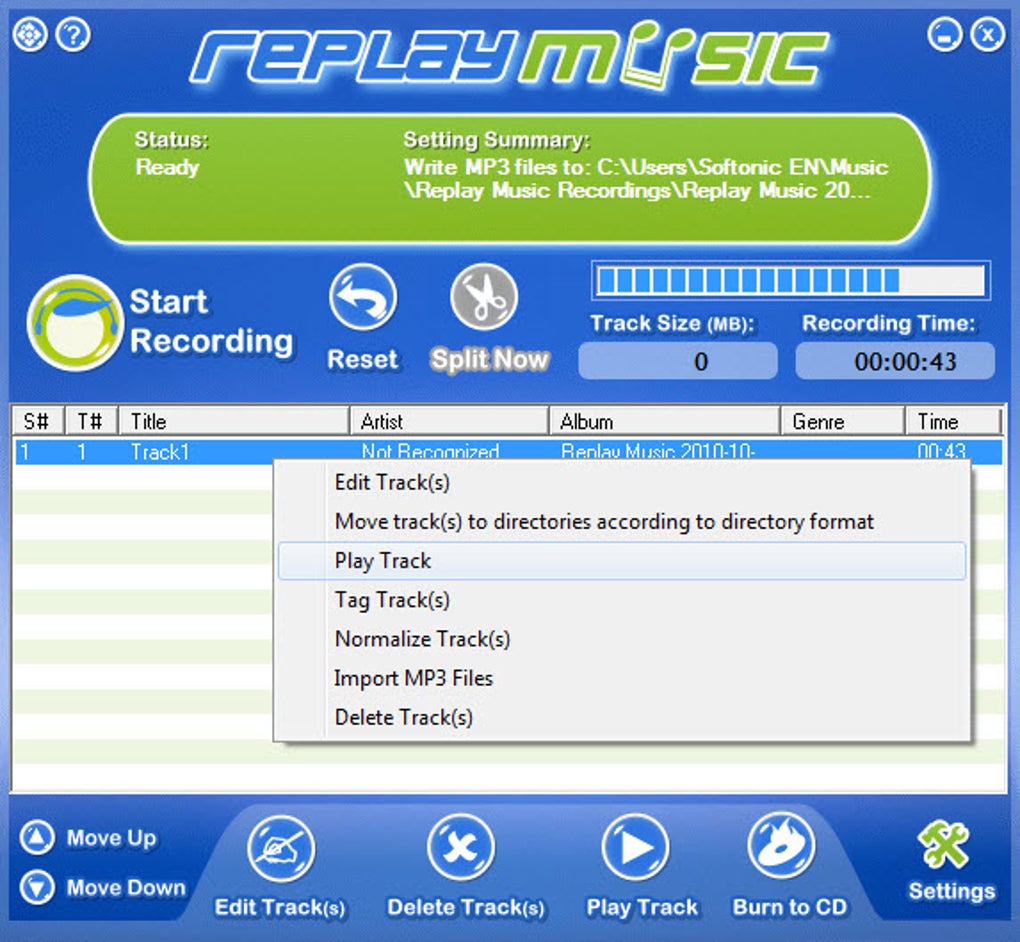Minimize the Replay Music window
The width and height of the screenshot is (1020, 942).
pyautogui.click(x=945, y=34)
